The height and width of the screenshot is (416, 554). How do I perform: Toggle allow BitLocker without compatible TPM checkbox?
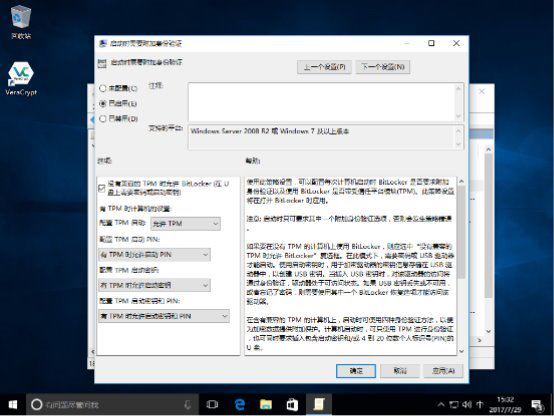pos(102,188)
